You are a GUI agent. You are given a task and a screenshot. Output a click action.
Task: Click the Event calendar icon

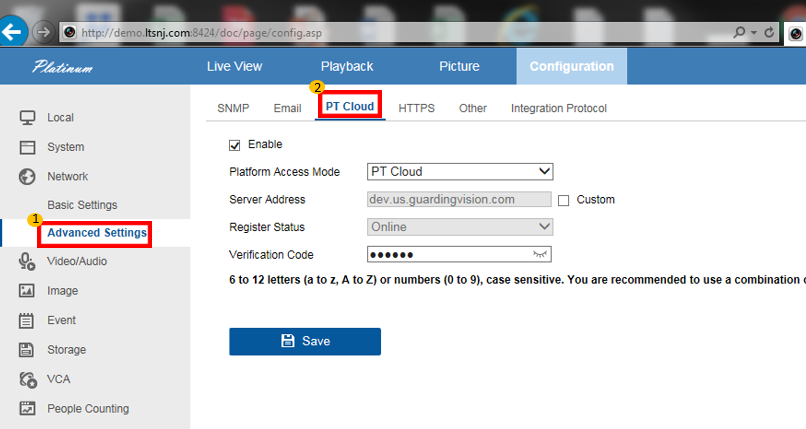click(x=28, y=321)
